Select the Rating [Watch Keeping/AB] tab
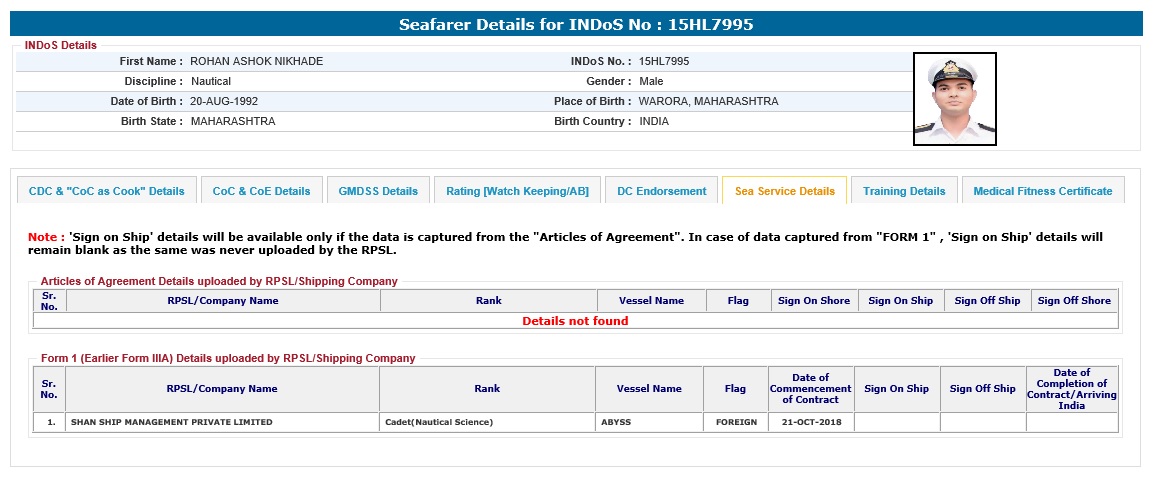 click(x=517, y=191)
